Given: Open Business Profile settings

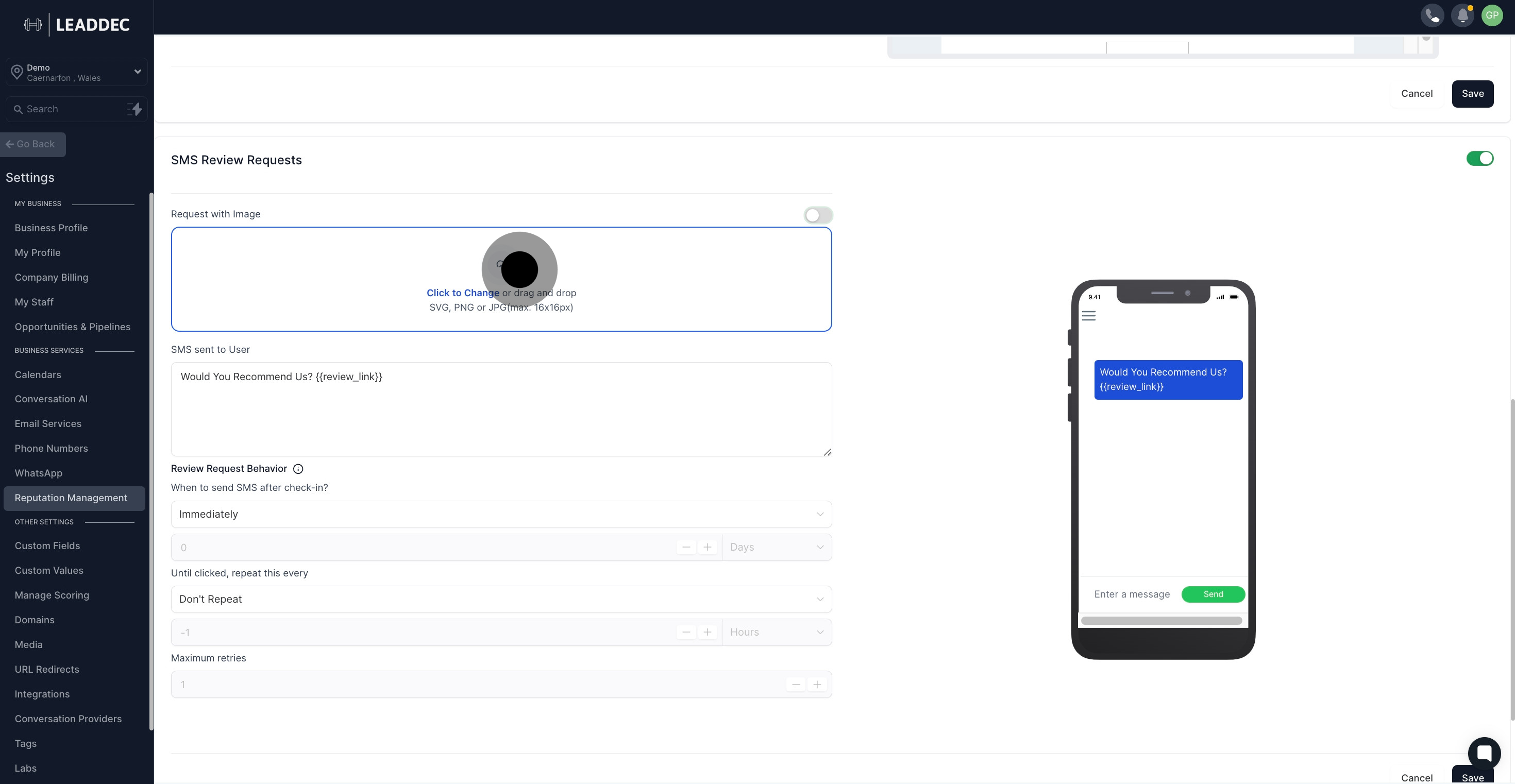Looking at the screenshot, I should tap(51, 228).
